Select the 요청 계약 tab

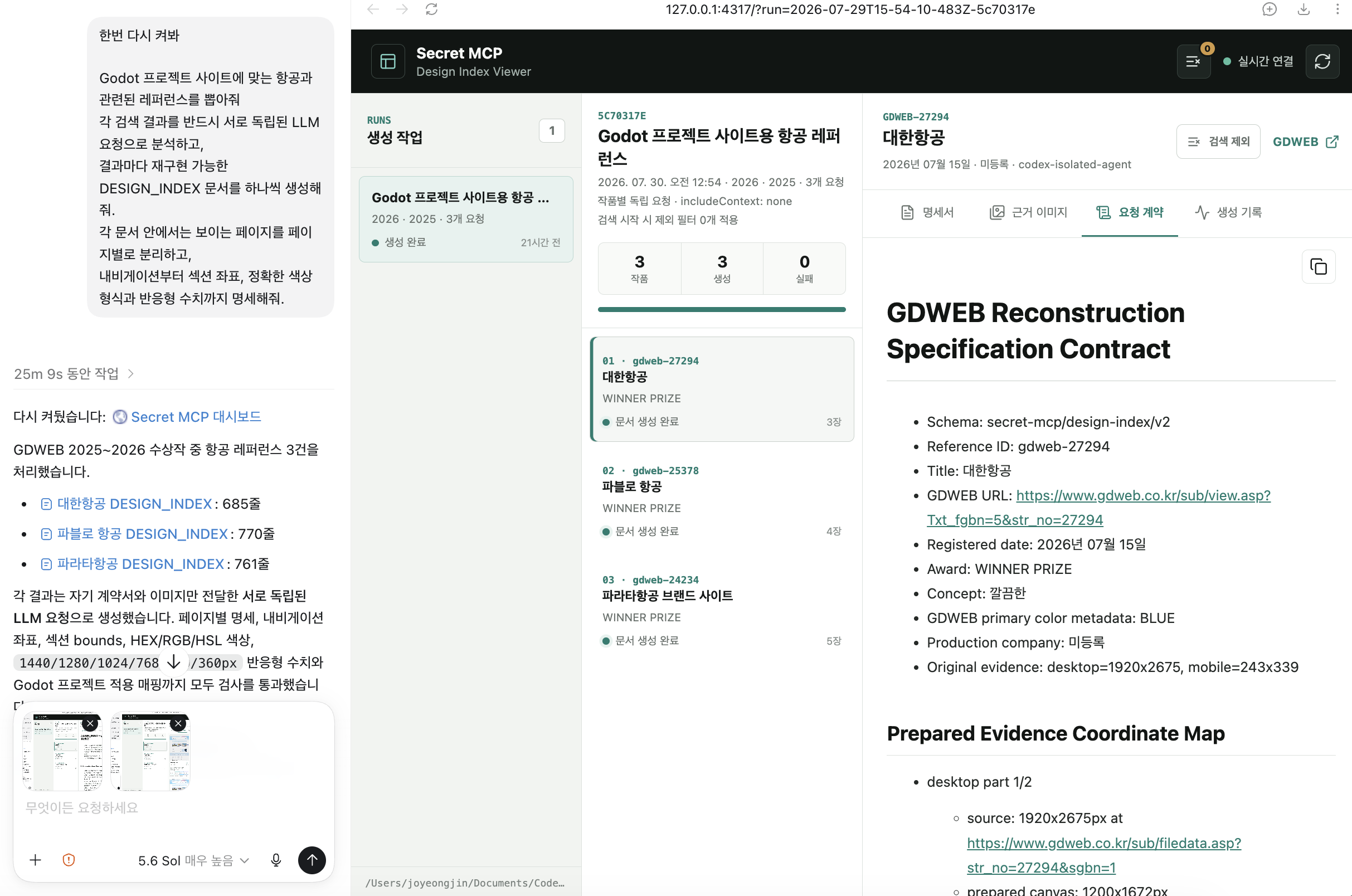click(x=1129, y=212)
